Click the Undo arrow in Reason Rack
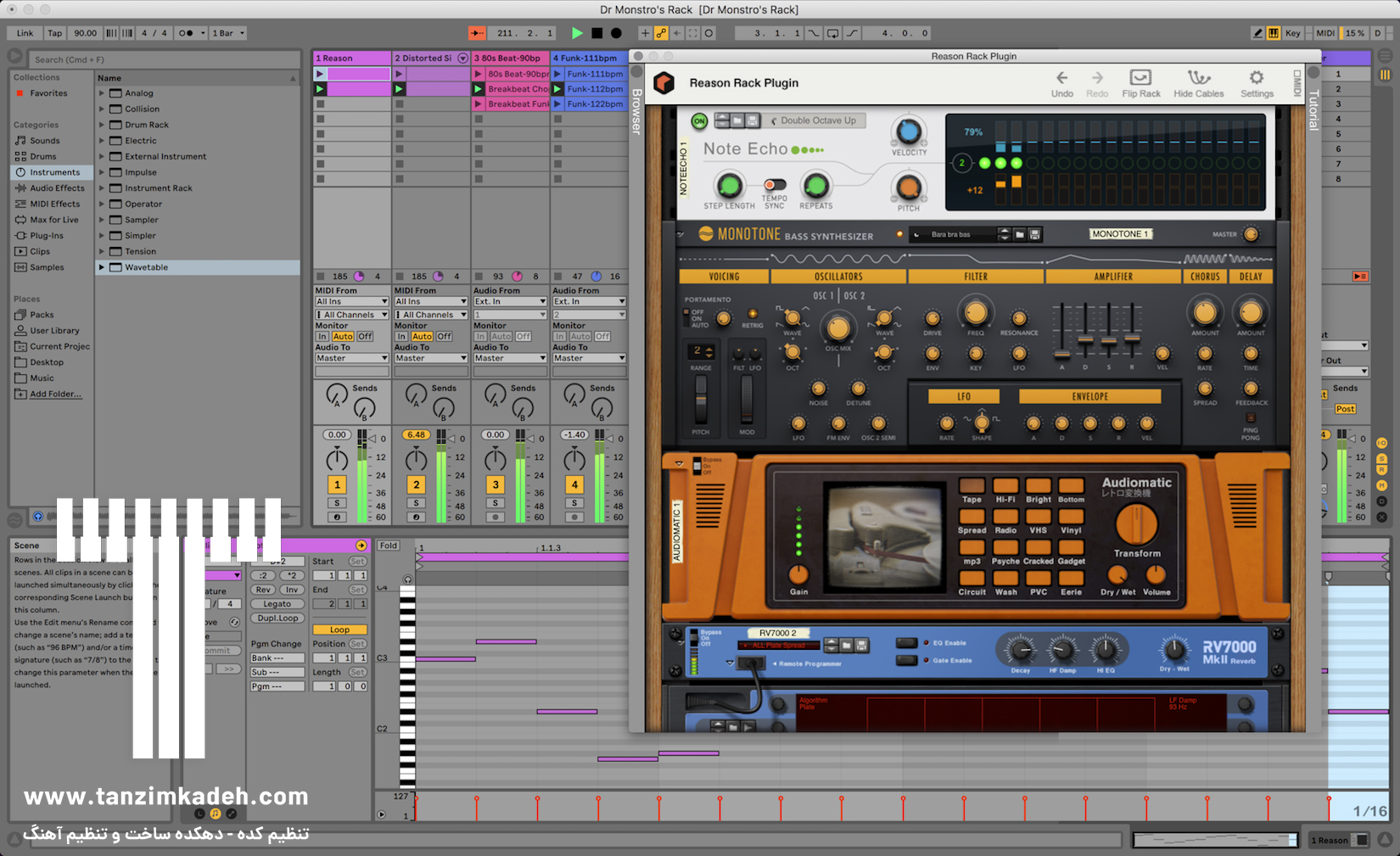 (x=1061, y=78)
